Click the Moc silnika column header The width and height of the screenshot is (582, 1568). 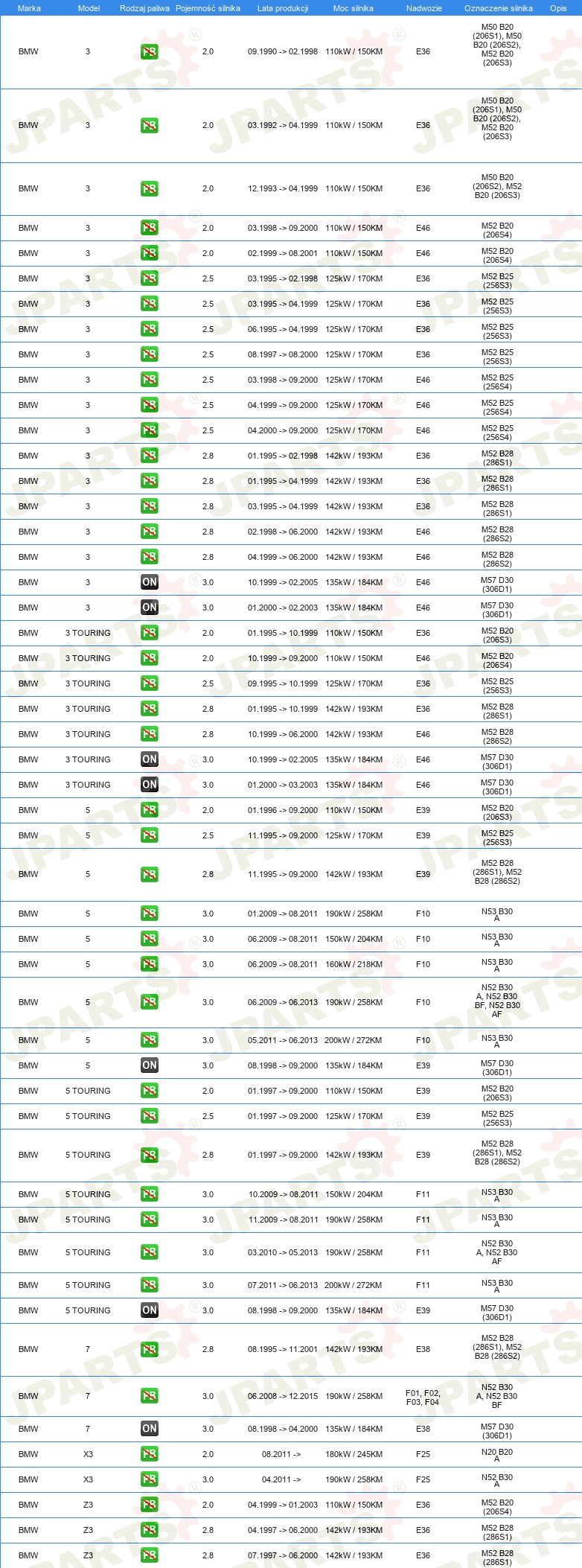[x=354, y=8]
